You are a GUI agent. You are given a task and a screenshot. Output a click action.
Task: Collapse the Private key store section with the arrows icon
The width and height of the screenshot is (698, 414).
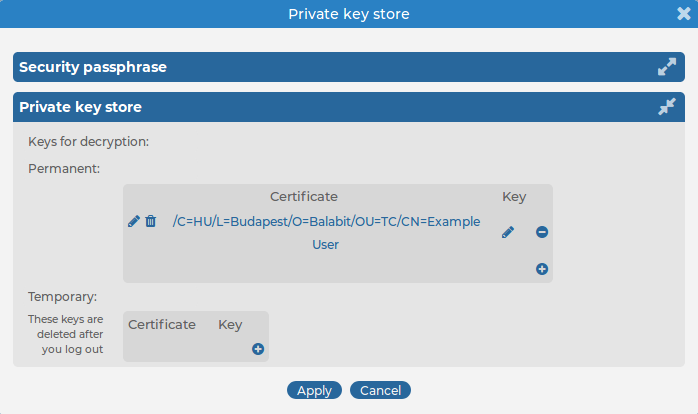point(667,107)
